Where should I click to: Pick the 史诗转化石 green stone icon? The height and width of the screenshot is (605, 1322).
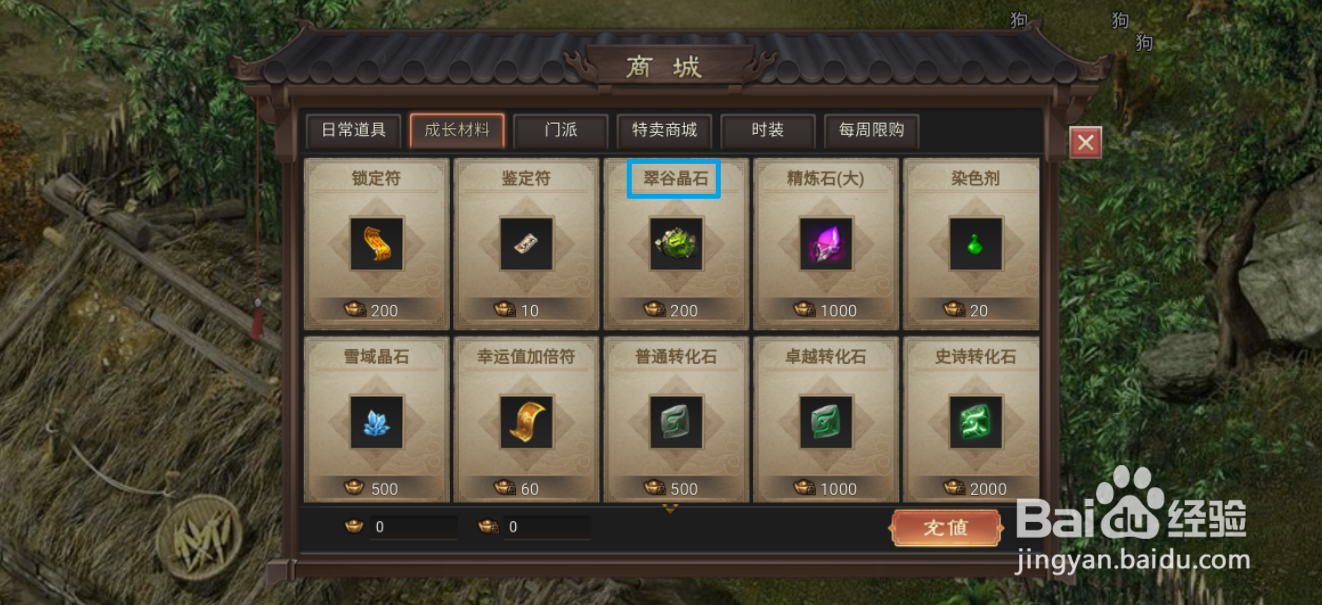pos(976,422)
